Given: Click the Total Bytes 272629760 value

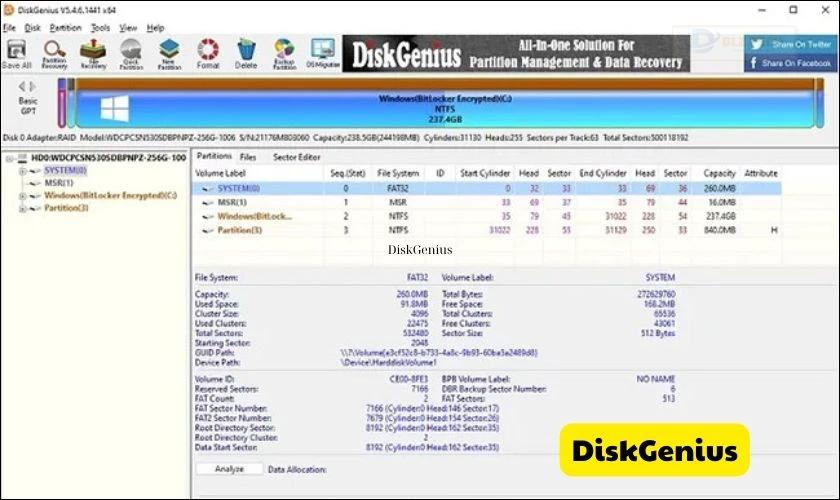Looking at the screenshot, I should tap(656, 294).
